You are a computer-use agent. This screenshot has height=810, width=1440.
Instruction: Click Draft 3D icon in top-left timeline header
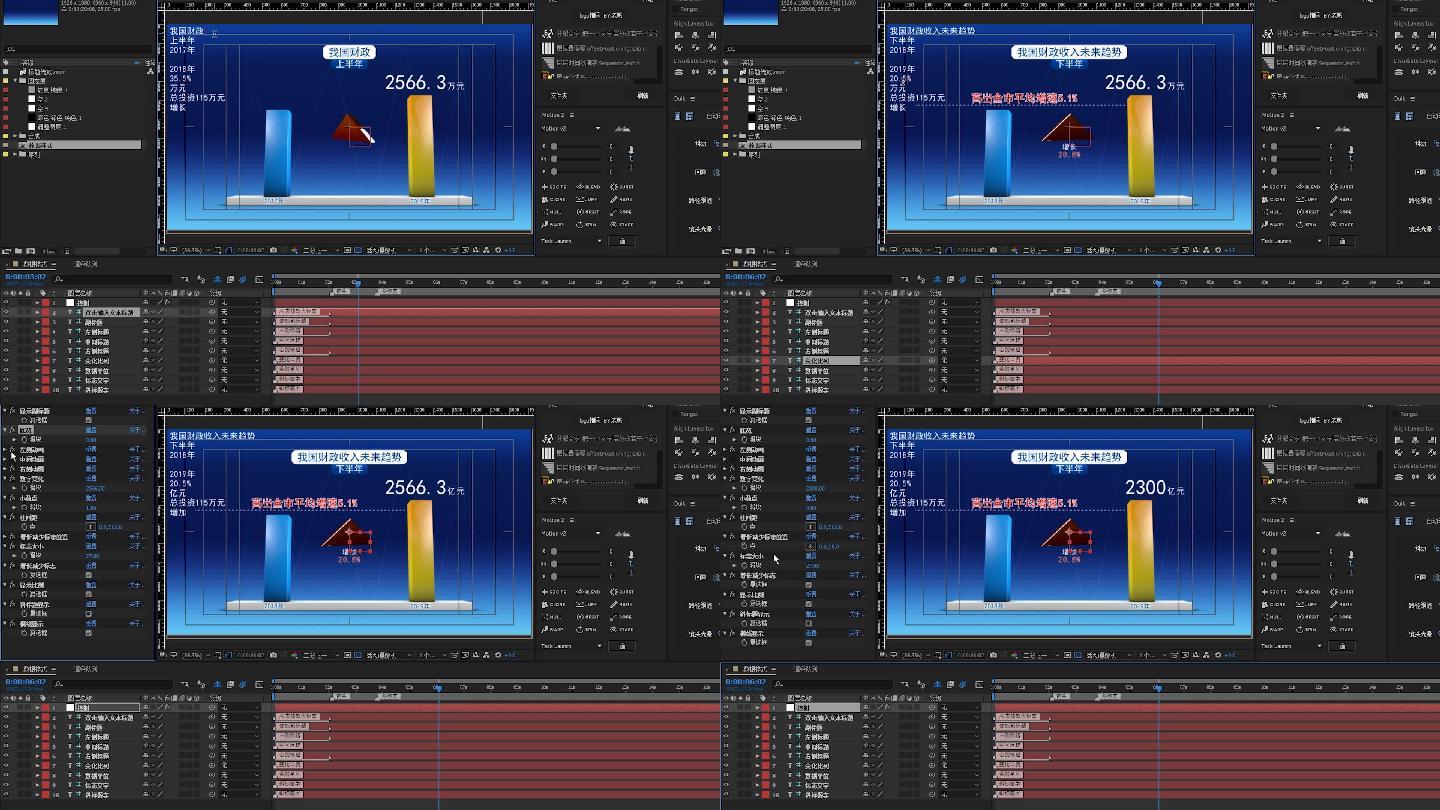201,279
